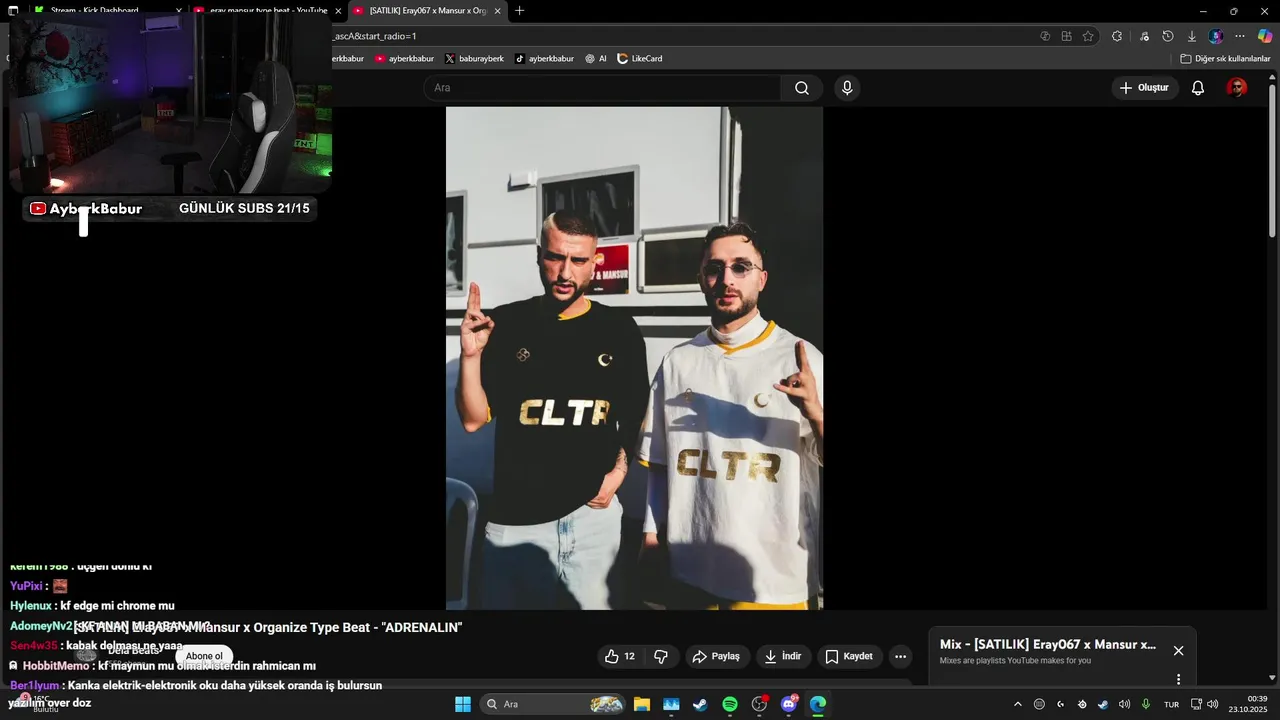
Task: Add page to favorites star icon
Action: (x=1088, y=36)
